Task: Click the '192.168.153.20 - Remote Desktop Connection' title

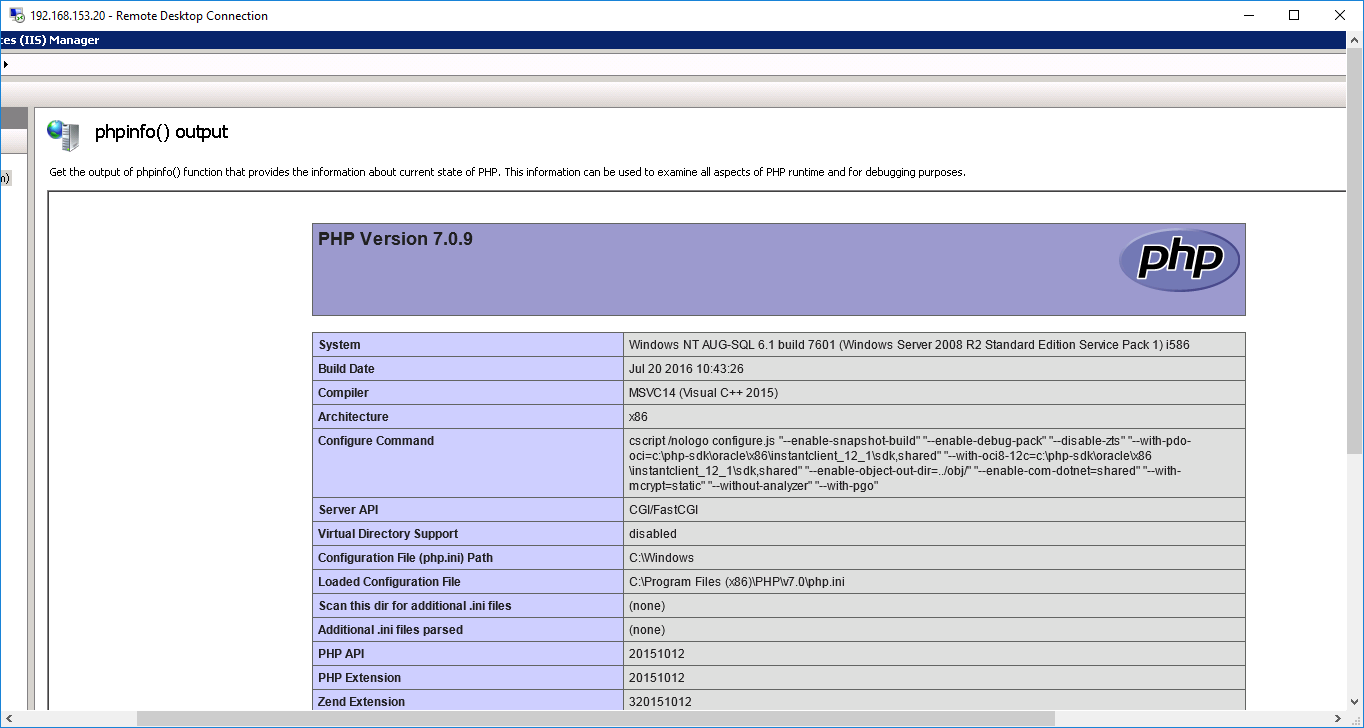Action: click(149, 16)
